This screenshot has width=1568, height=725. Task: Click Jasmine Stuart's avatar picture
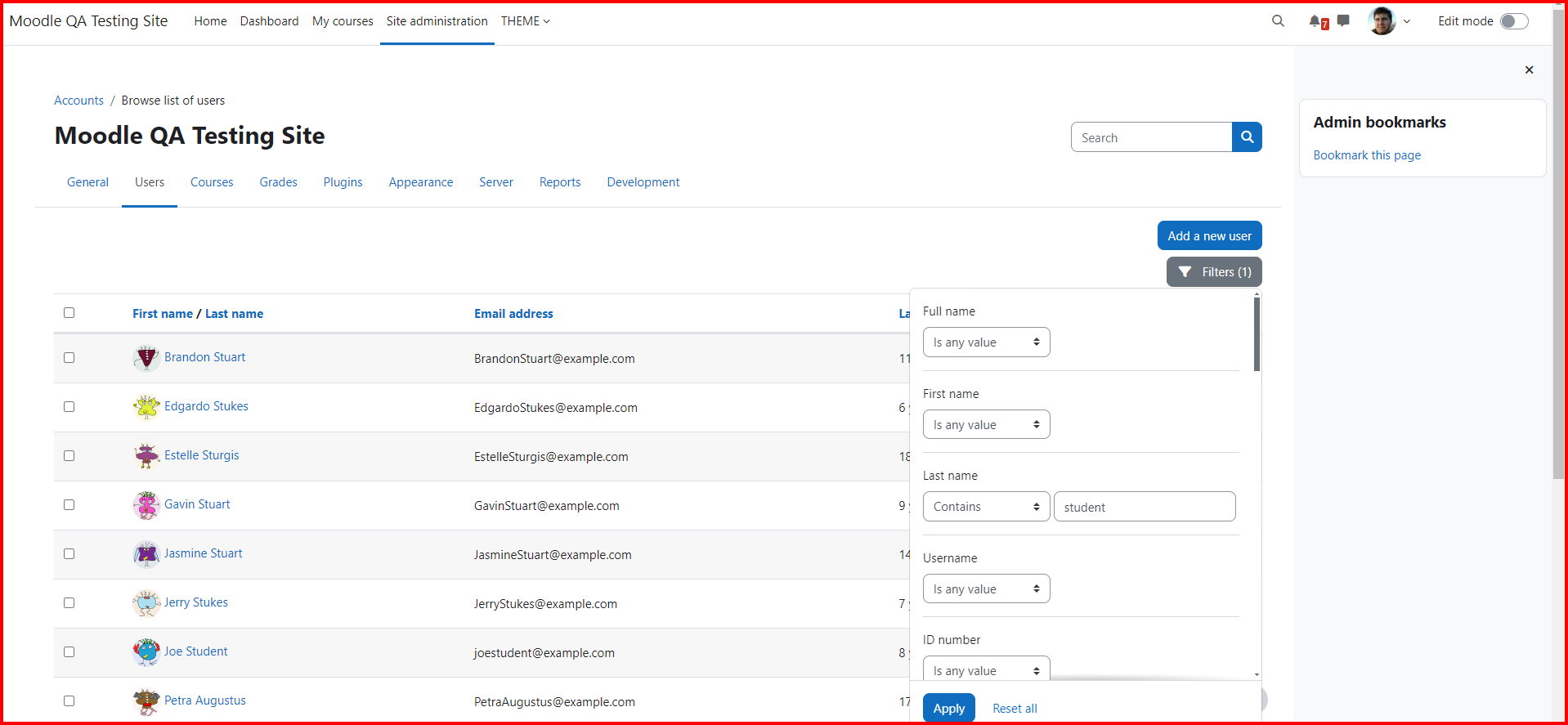pos(146,554)
